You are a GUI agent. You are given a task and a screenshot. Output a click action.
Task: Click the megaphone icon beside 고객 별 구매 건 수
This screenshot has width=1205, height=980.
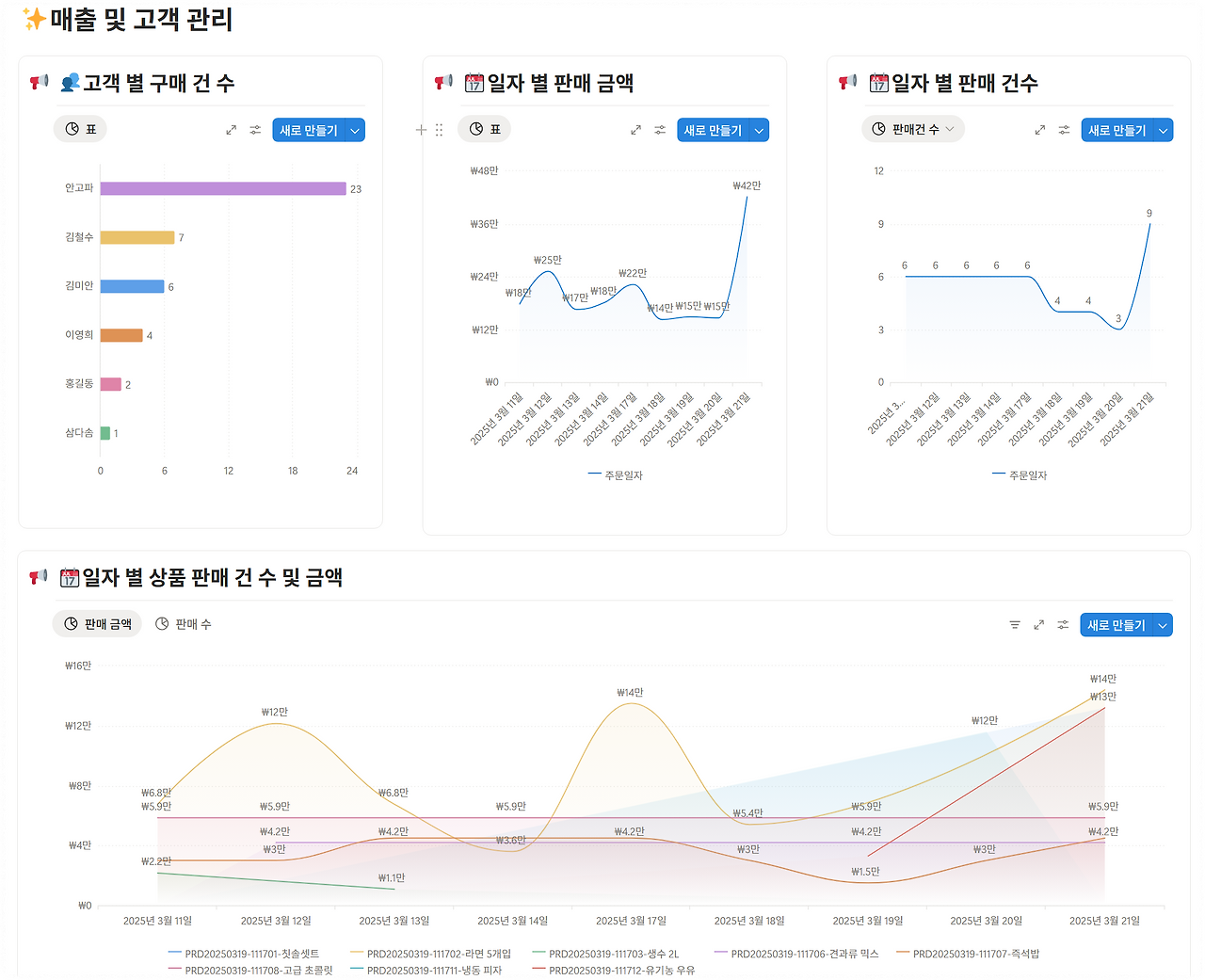(x=39, y=83)
